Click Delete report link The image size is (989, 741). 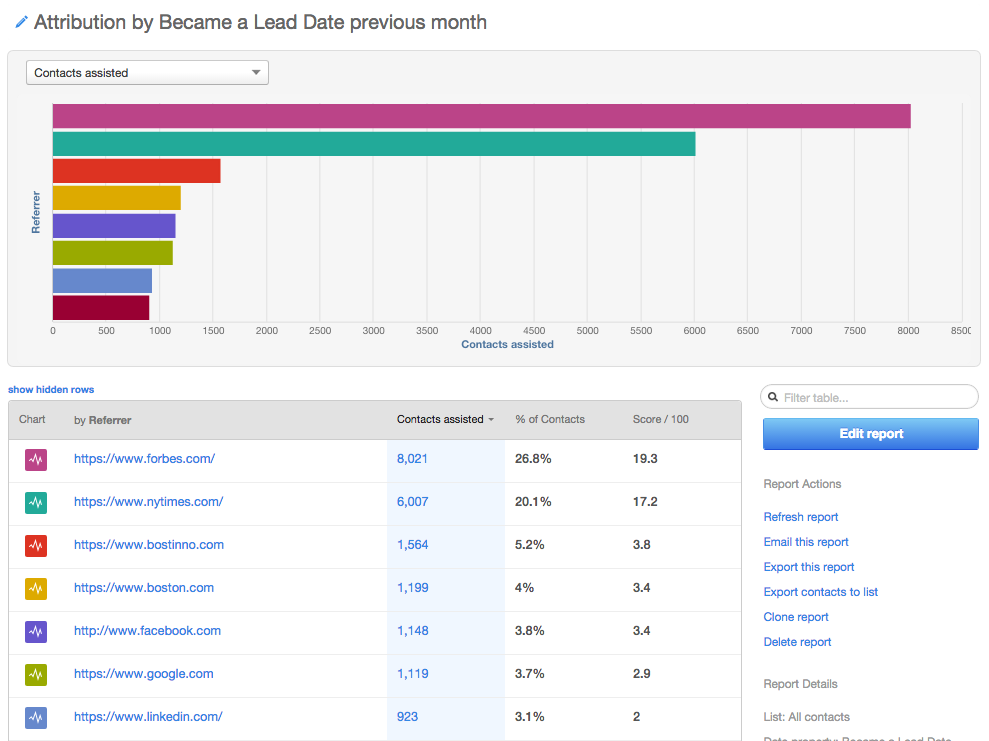(797, 642)
